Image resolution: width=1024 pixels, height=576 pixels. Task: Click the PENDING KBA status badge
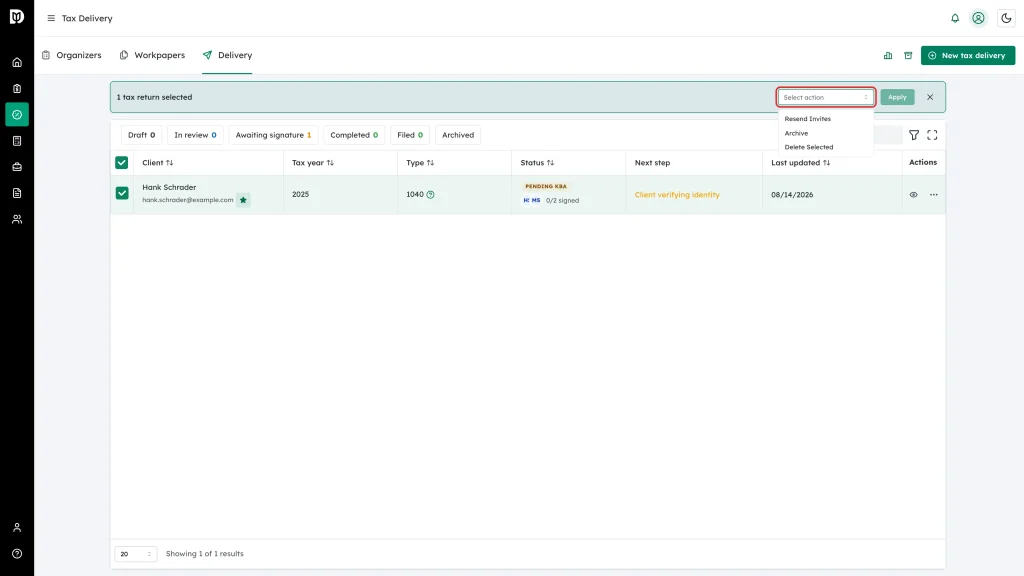click(x=546, y=186)
